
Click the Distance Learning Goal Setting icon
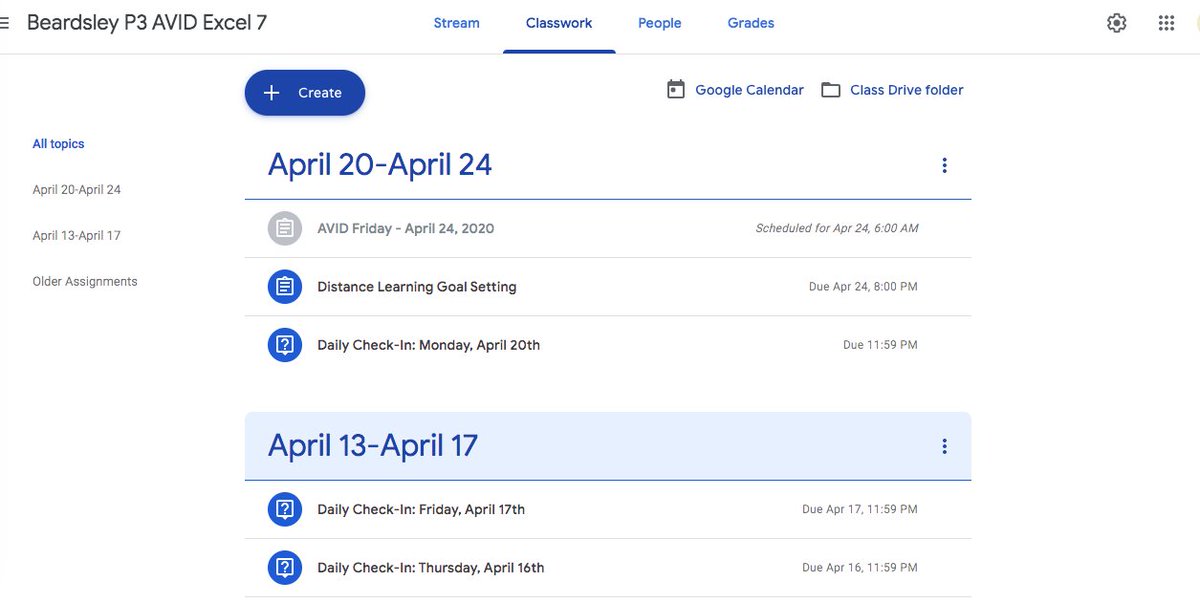pyautogui.click(x=285, y=287)
